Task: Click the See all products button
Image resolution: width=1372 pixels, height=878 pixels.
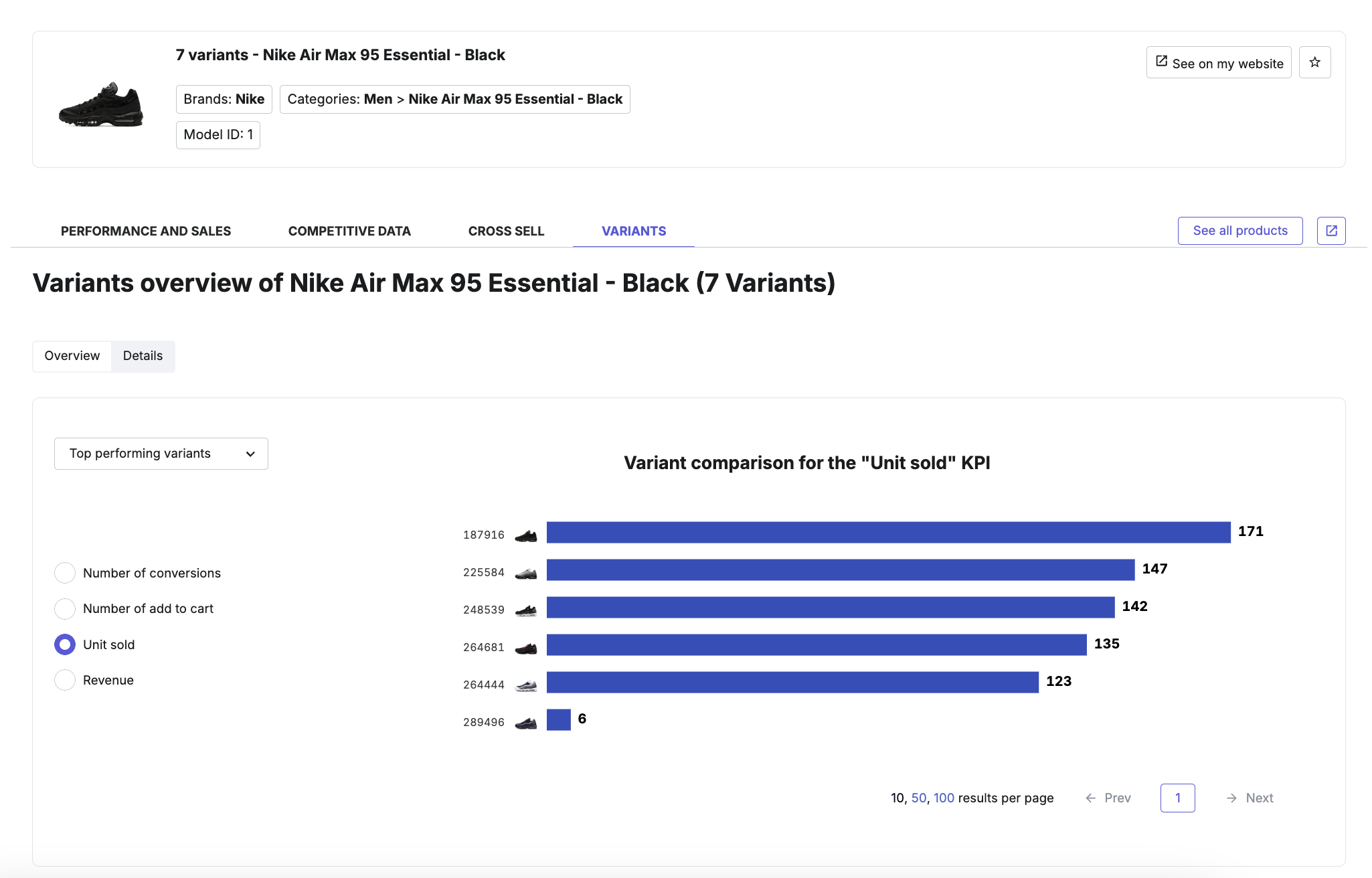Action: [1240, 231]
